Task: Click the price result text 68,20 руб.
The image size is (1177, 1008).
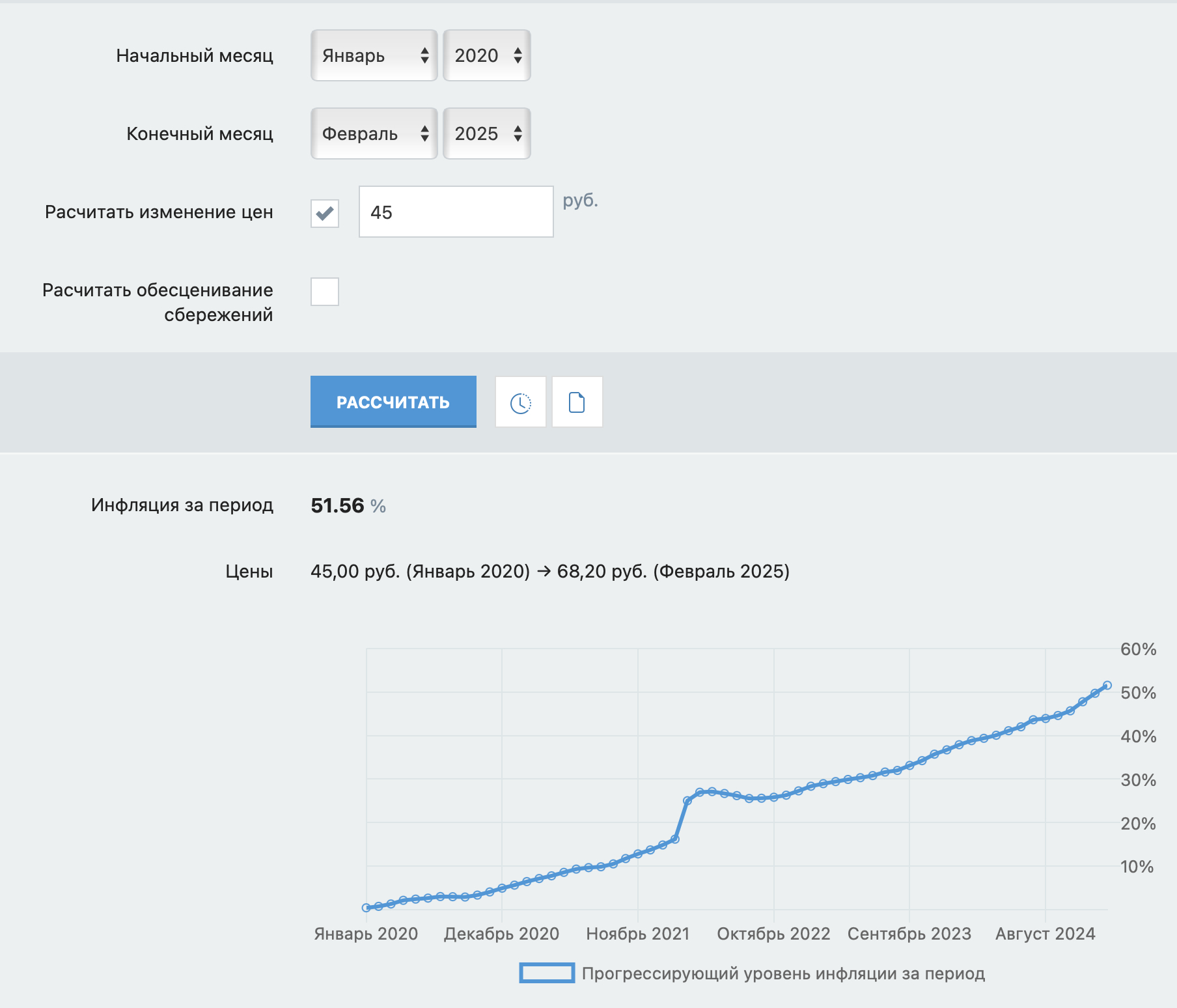Action: coord(602,571)
